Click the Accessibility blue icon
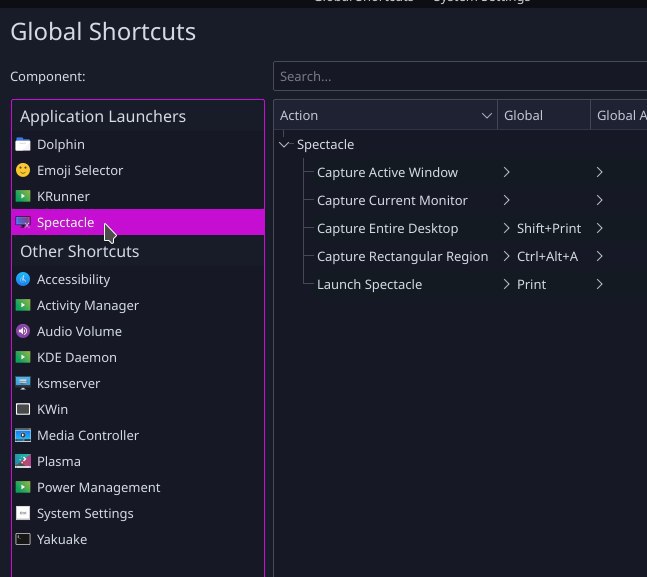The height and width of the screenshot is (577, 647). (x=23, y=279)
